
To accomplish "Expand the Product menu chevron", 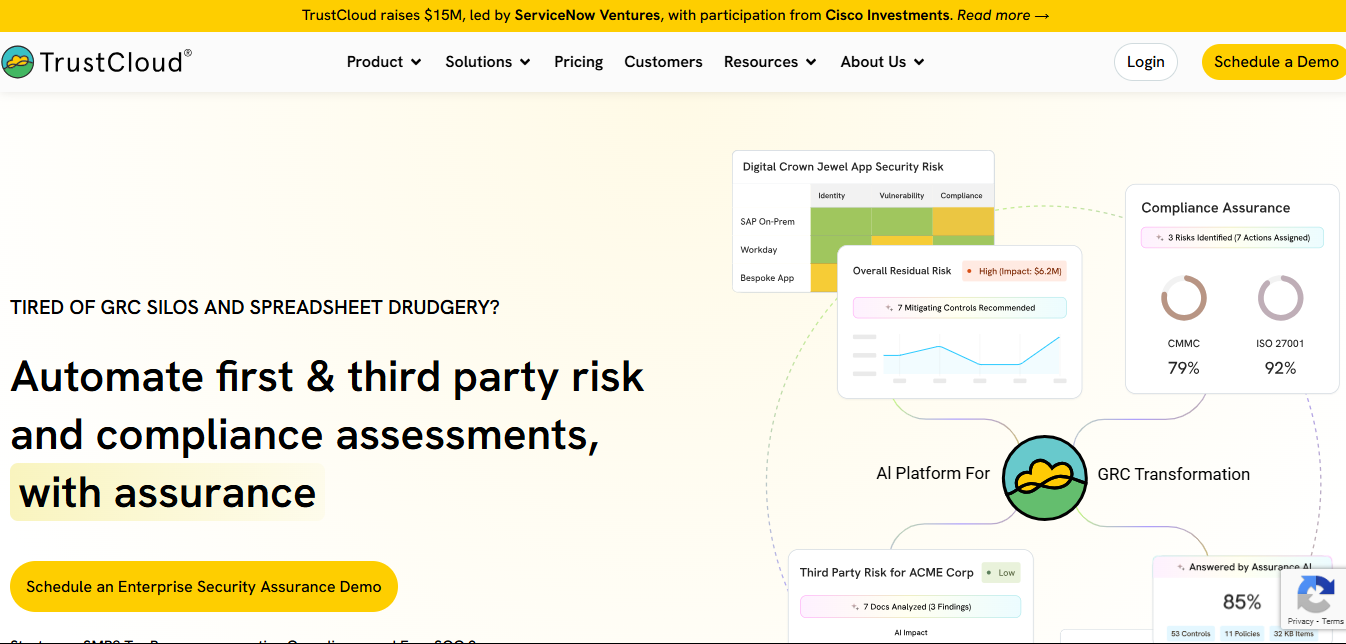I will 416,62.
